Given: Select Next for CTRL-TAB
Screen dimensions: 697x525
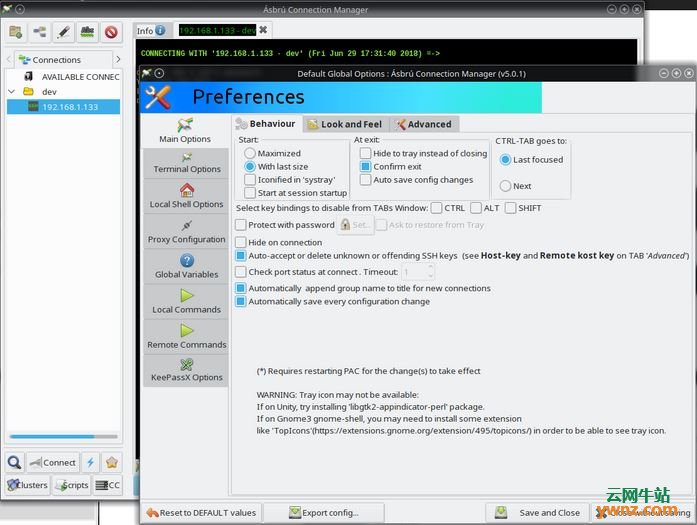Looking at the screenshot, I should pyautogui.click(x=505, y=186).
